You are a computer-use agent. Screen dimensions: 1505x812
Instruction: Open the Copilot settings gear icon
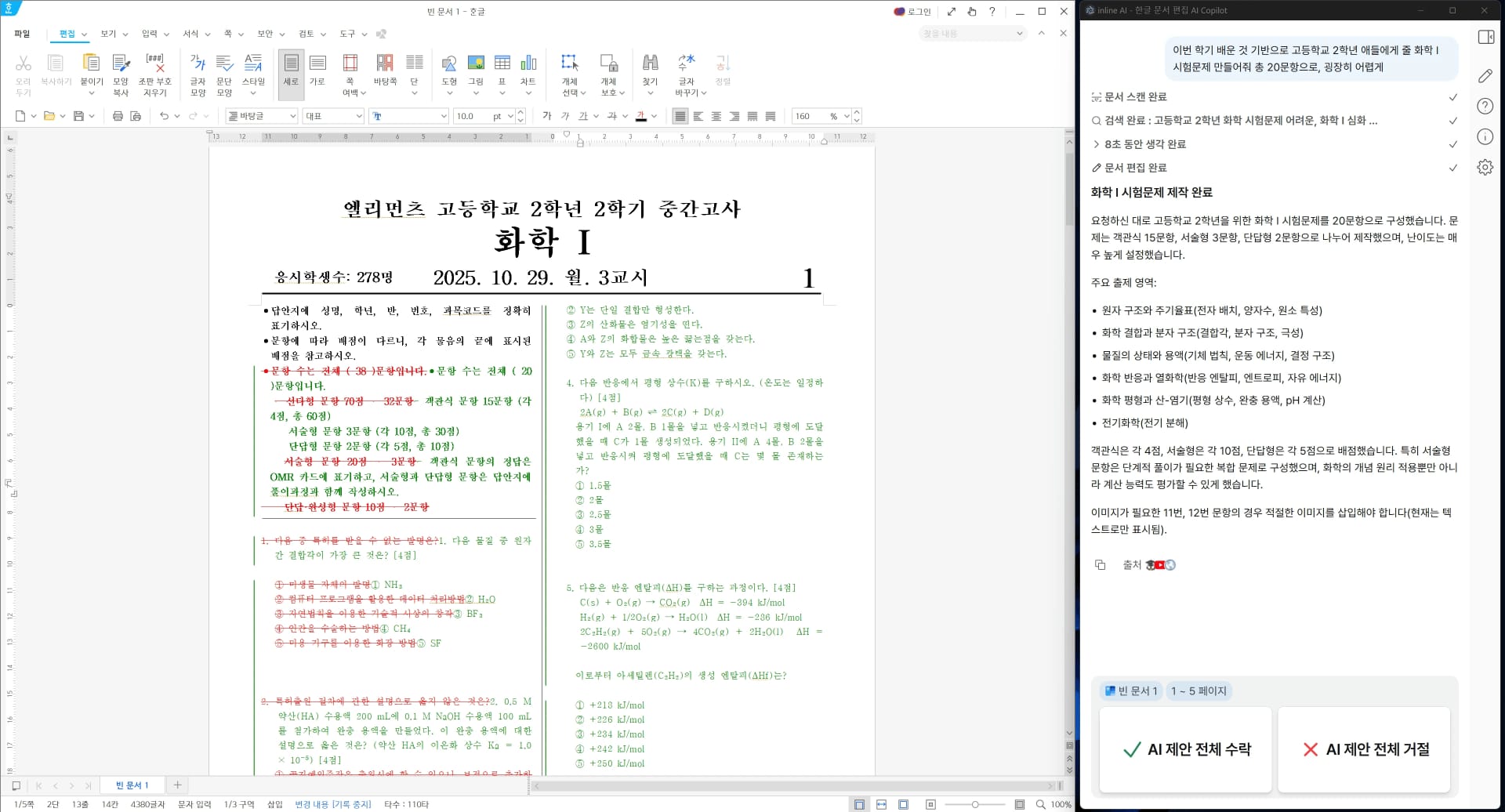coord(1485,167)
